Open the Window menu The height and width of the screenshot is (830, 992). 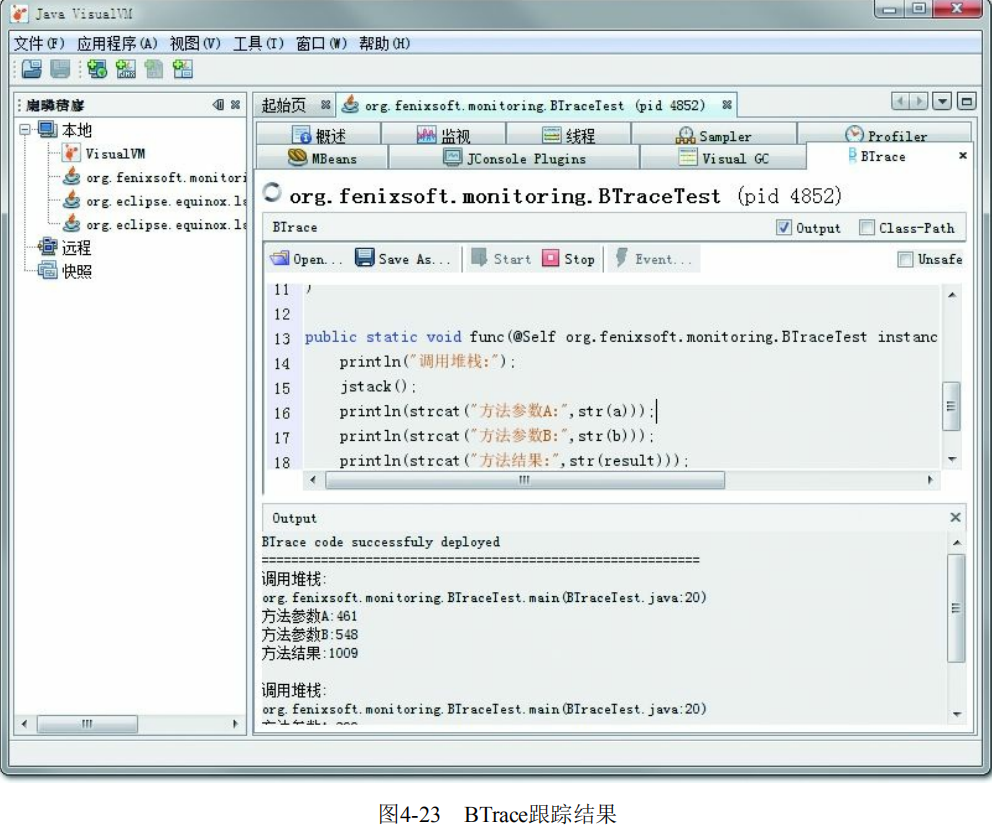321,44
